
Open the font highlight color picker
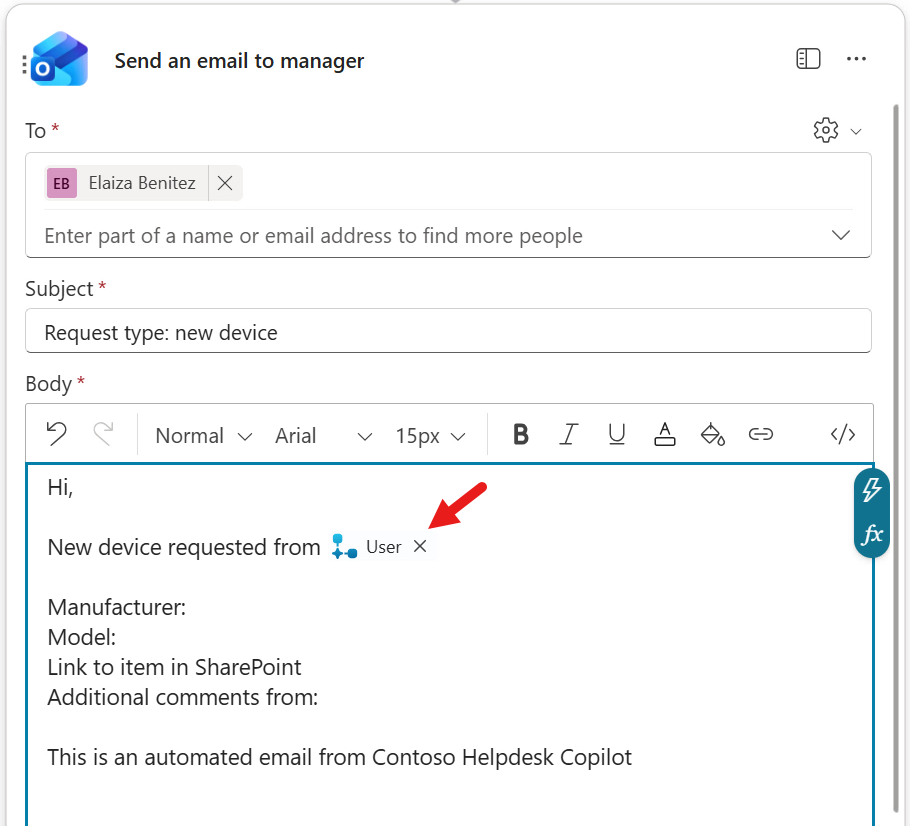713,434
